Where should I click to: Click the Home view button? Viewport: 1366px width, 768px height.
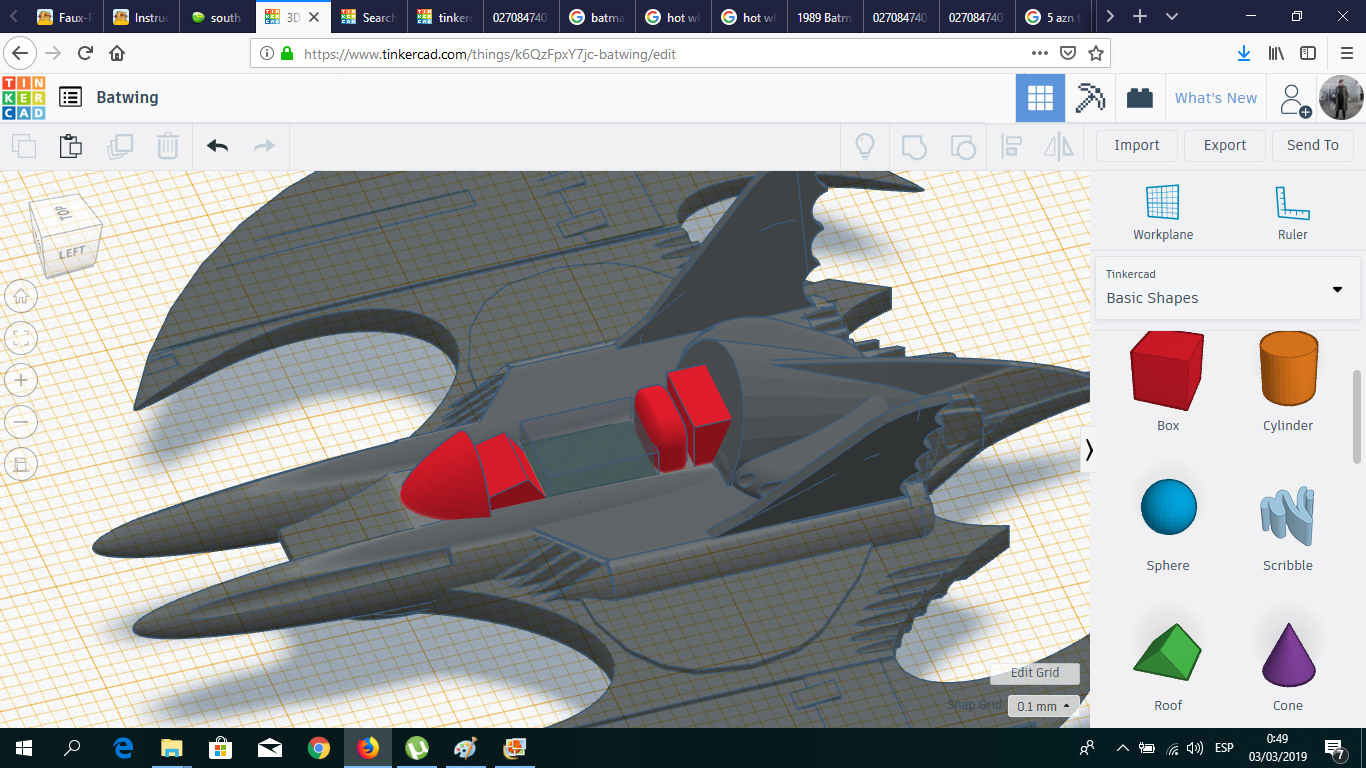coord(21,296)
